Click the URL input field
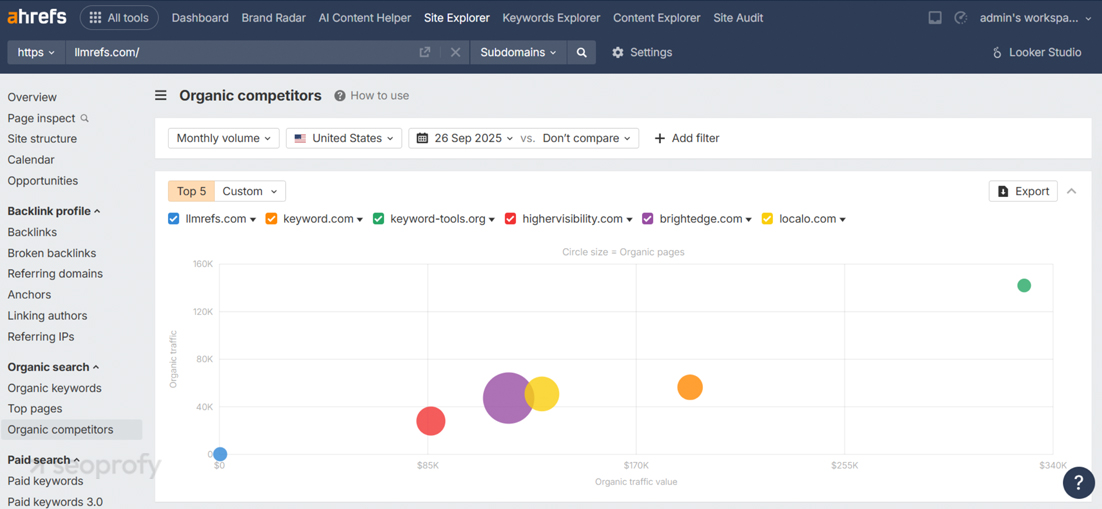The image size is (1102, 509). (240, 52)
